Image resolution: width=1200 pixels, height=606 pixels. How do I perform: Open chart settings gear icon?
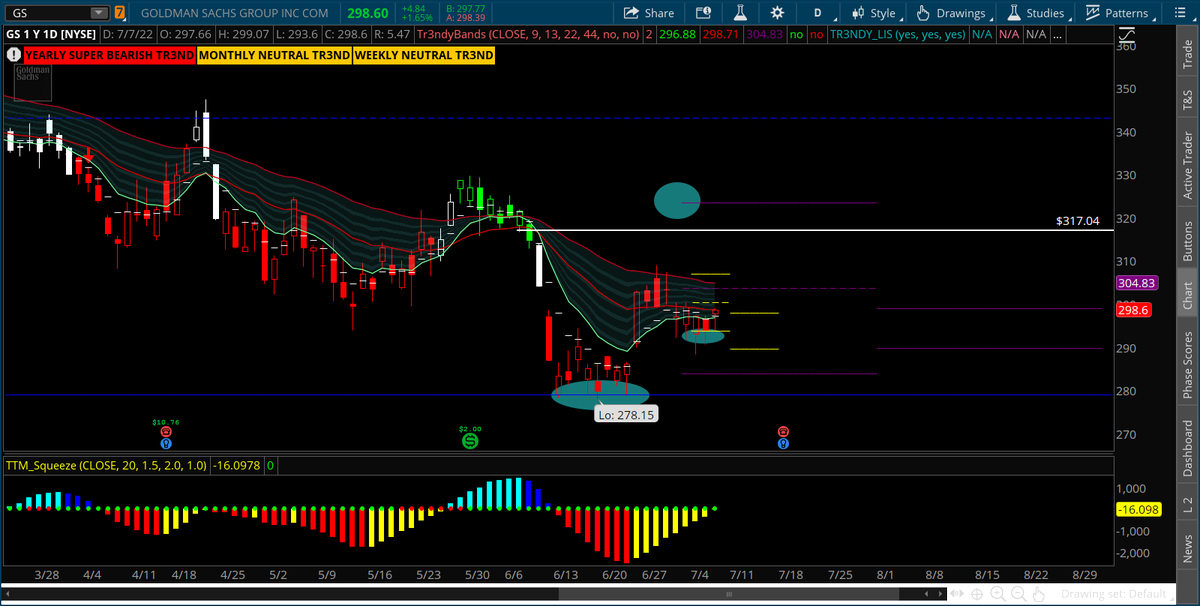point(778,13)
